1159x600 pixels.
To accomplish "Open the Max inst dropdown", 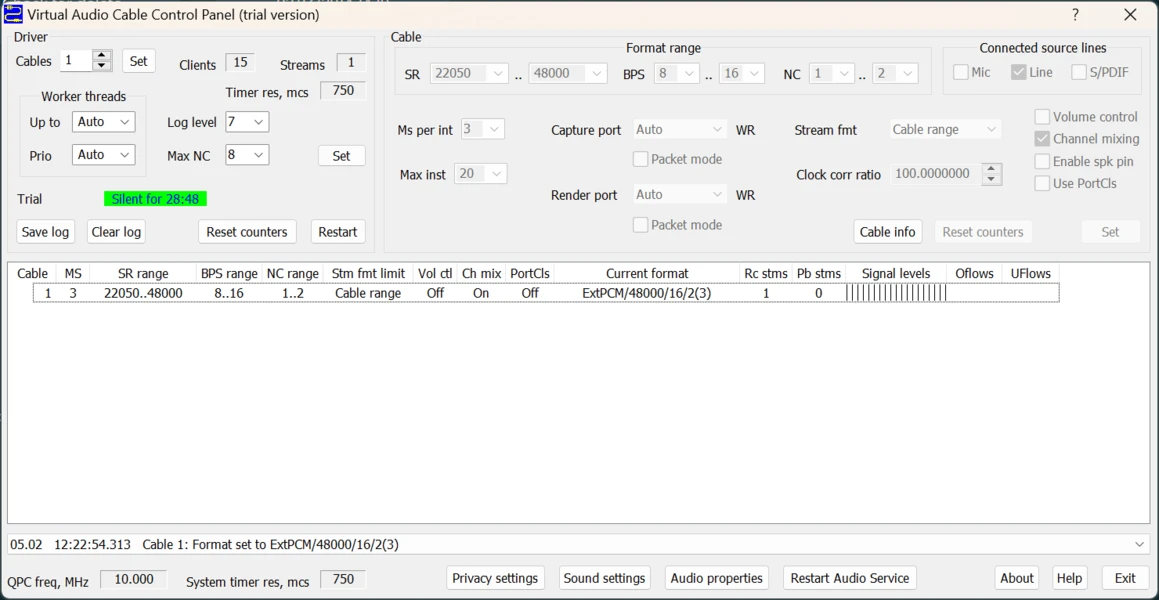I will 480,174.
